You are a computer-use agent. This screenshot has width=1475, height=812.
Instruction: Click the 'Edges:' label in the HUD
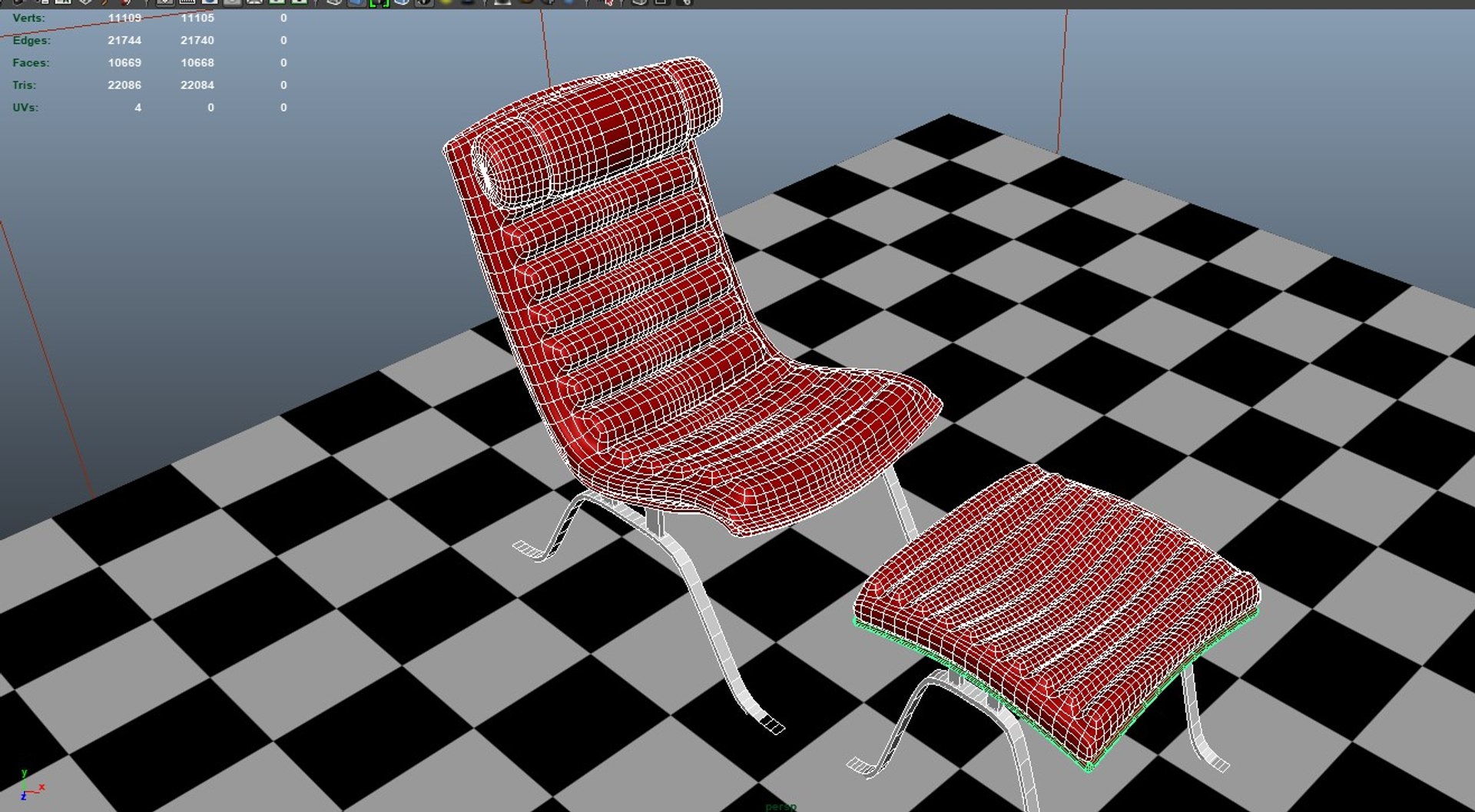point(31,40)
